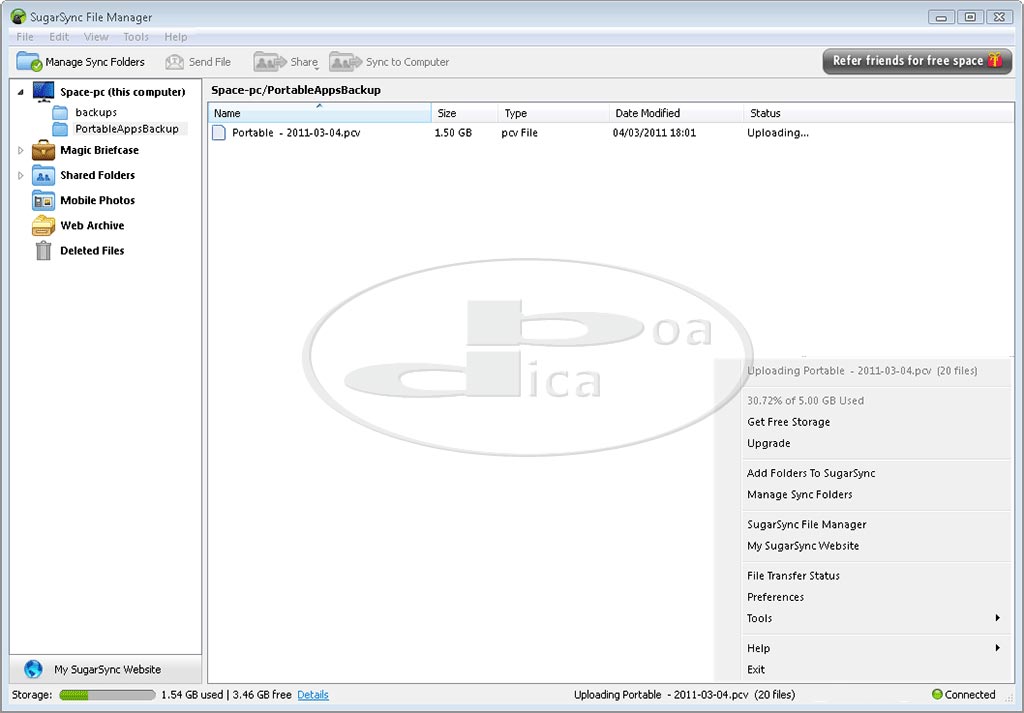
Task: Click the green Connected status icon
Action: 937,694
